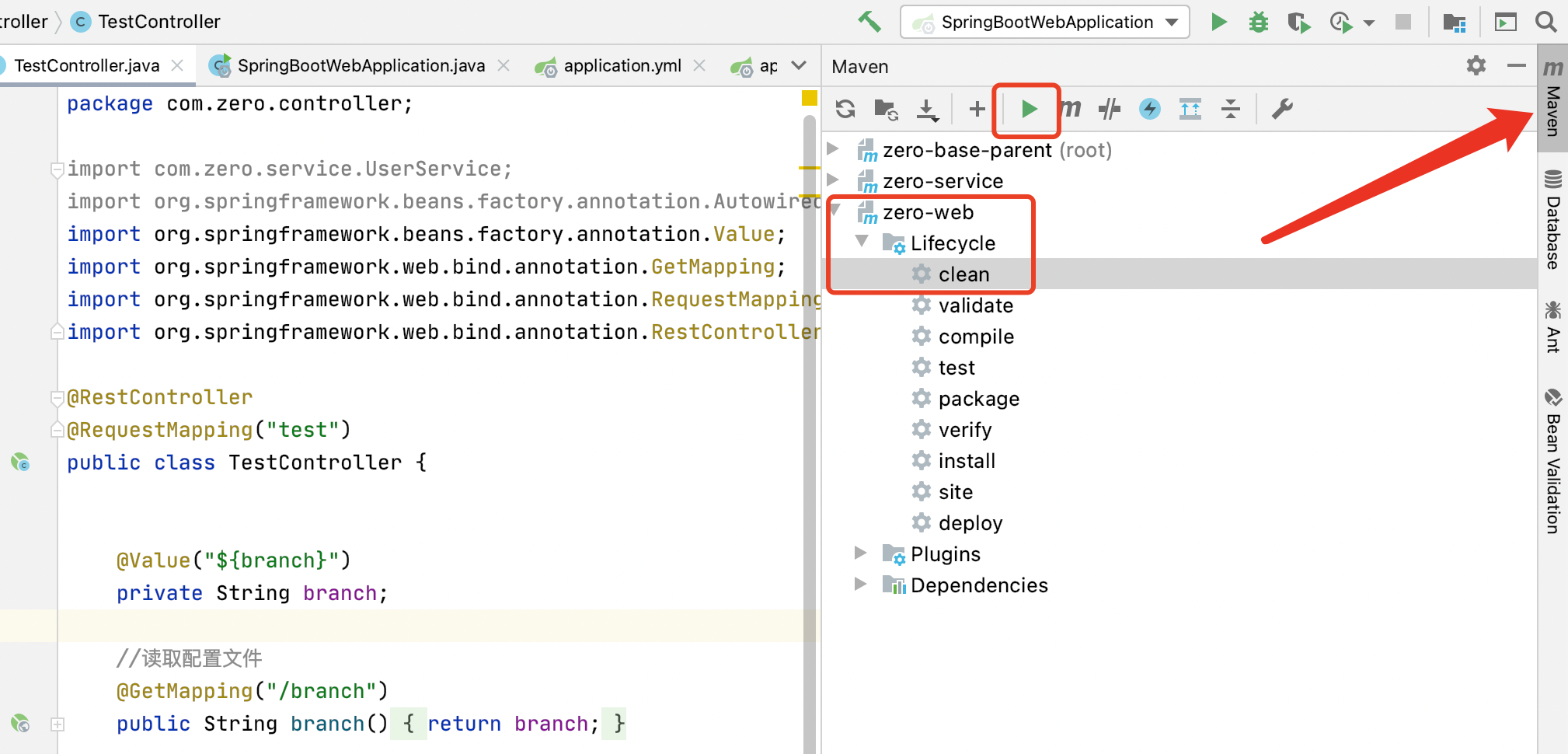Select the install lifecycle goal
Image resolution: width=1568 pixels, height=754 pixels.
click(967, 460)
